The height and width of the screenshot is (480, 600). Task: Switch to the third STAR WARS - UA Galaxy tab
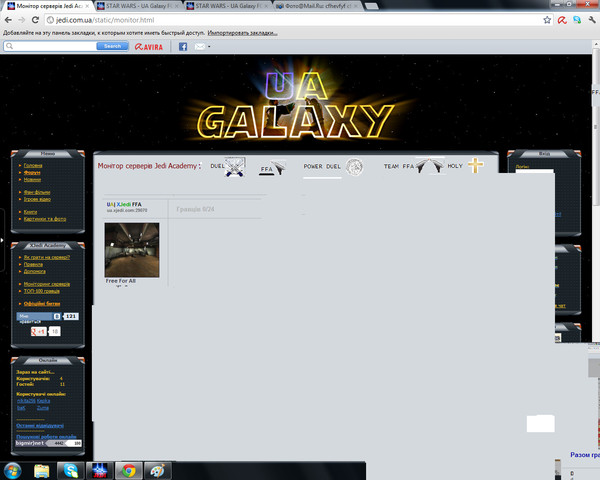point(227,6)
